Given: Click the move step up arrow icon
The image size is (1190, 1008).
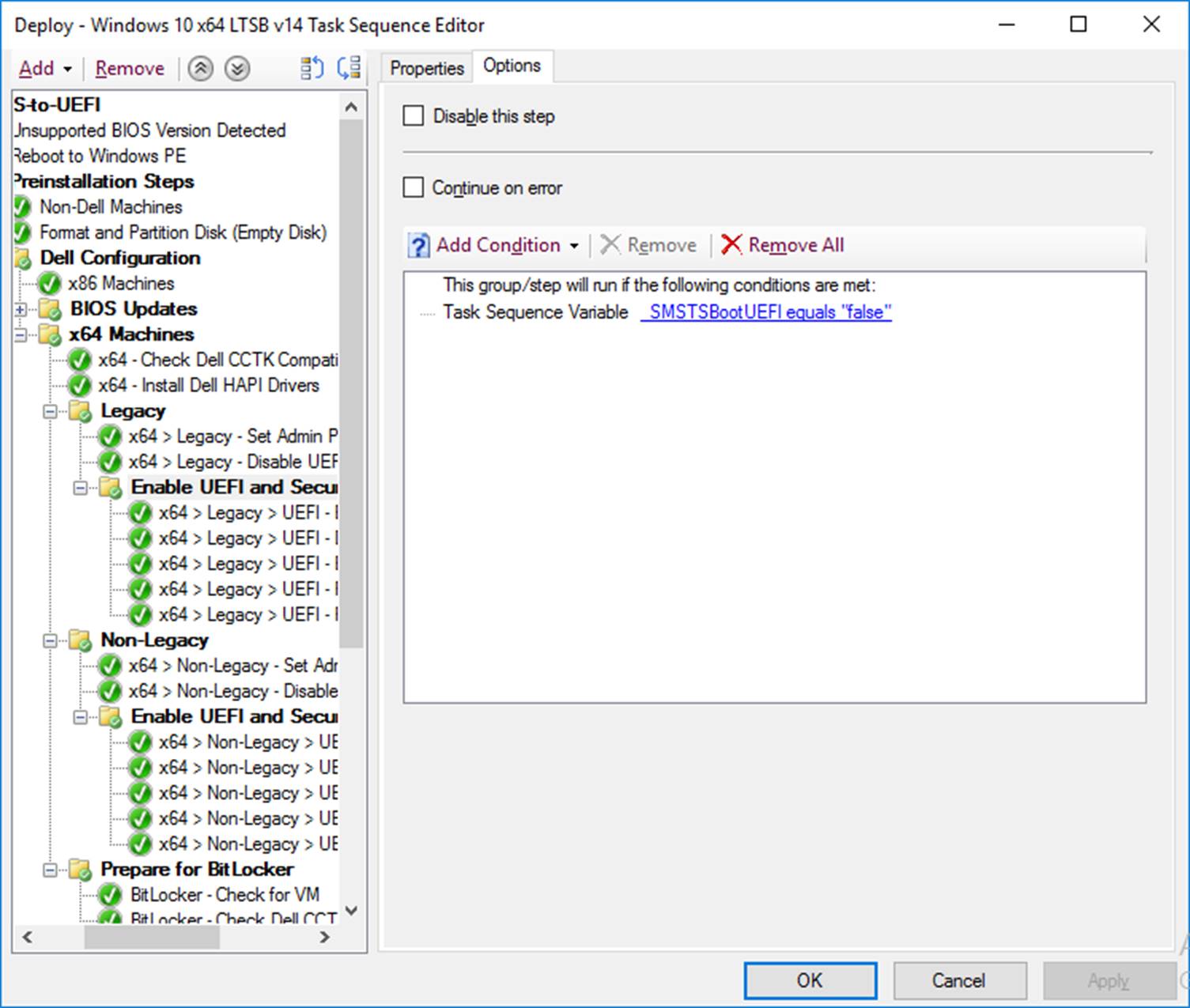Looking at the screenshot, I should (201, 69).
